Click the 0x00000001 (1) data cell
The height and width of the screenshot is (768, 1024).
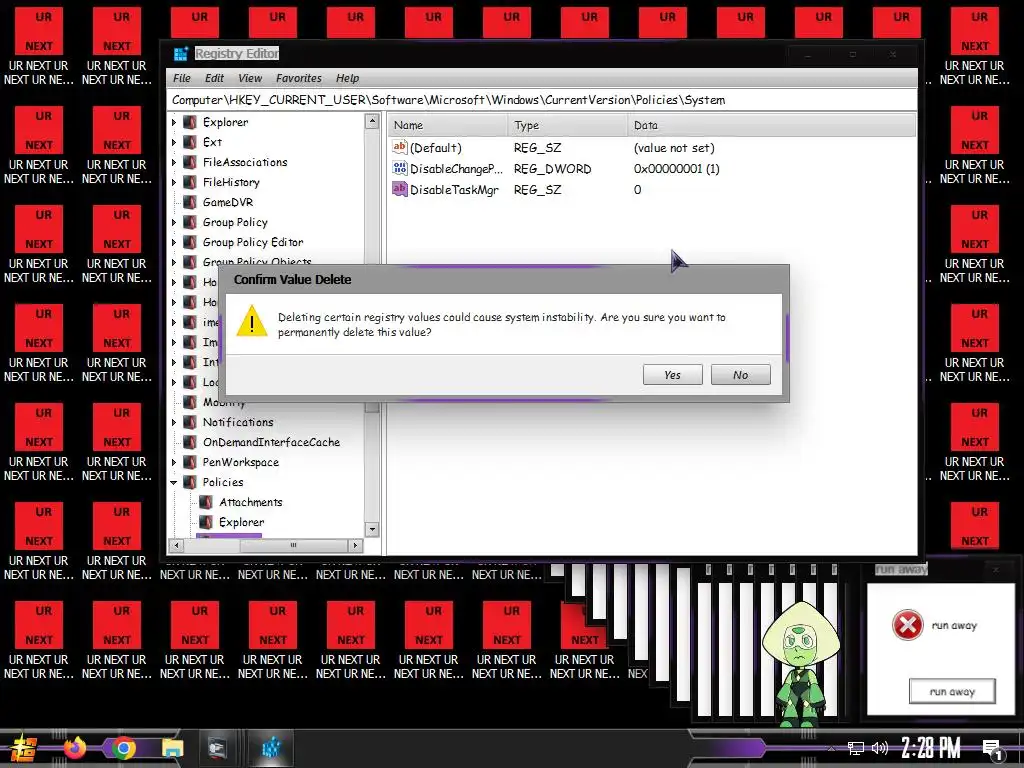click(x=677, y=169)
